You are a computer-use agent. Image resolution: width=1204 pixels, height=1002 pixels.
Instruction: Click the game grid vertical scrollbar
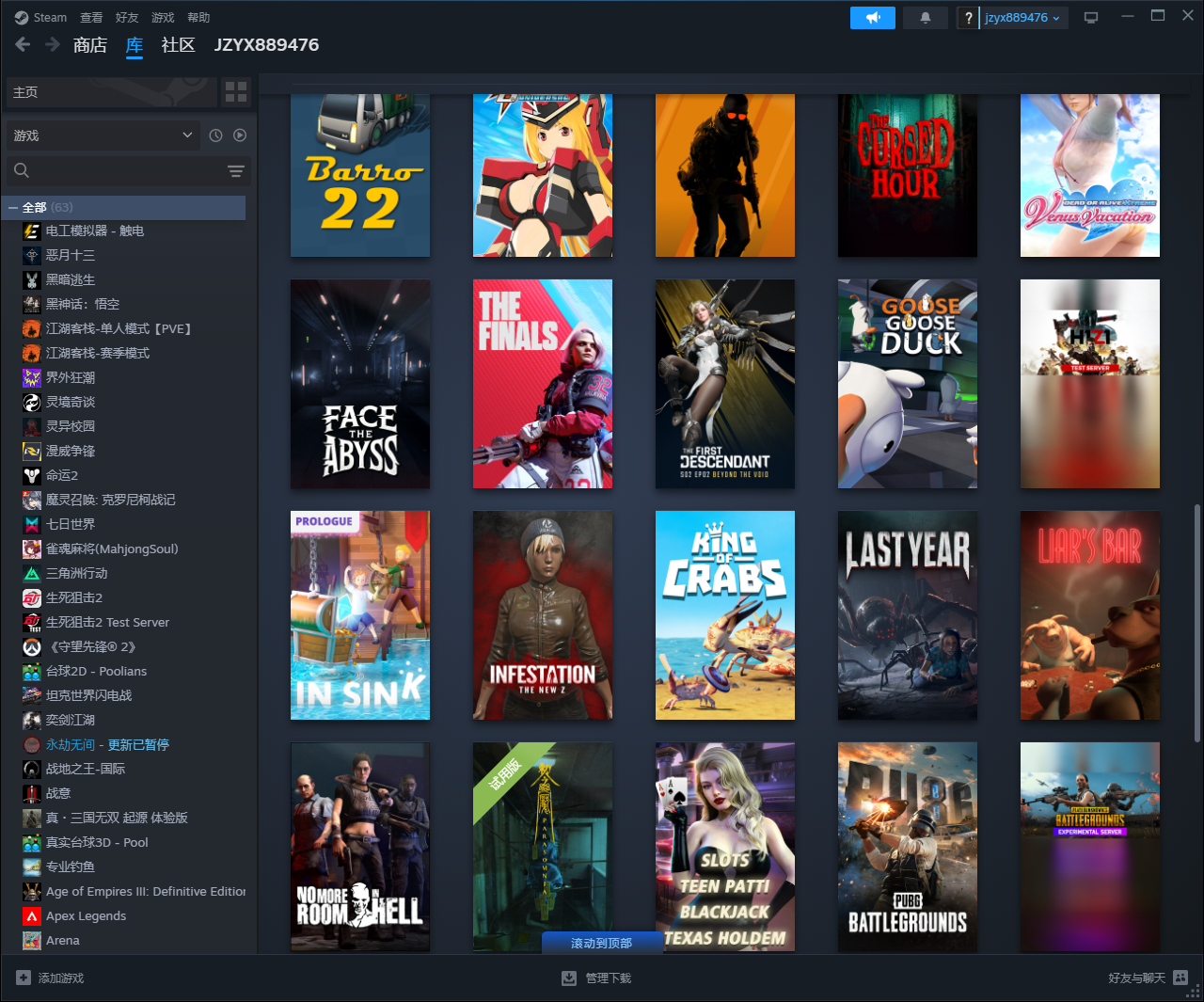click(1197, 623)
